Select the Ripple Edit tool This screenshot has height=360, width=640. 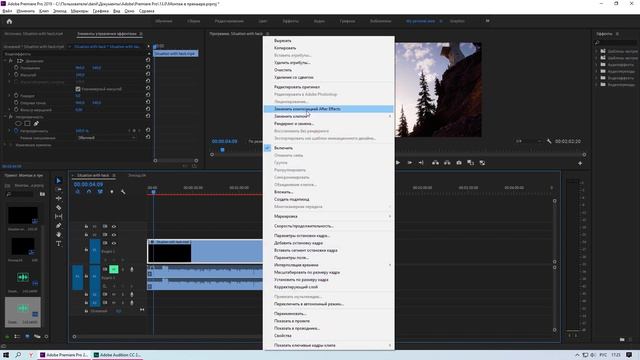click(x=58, y=198)
